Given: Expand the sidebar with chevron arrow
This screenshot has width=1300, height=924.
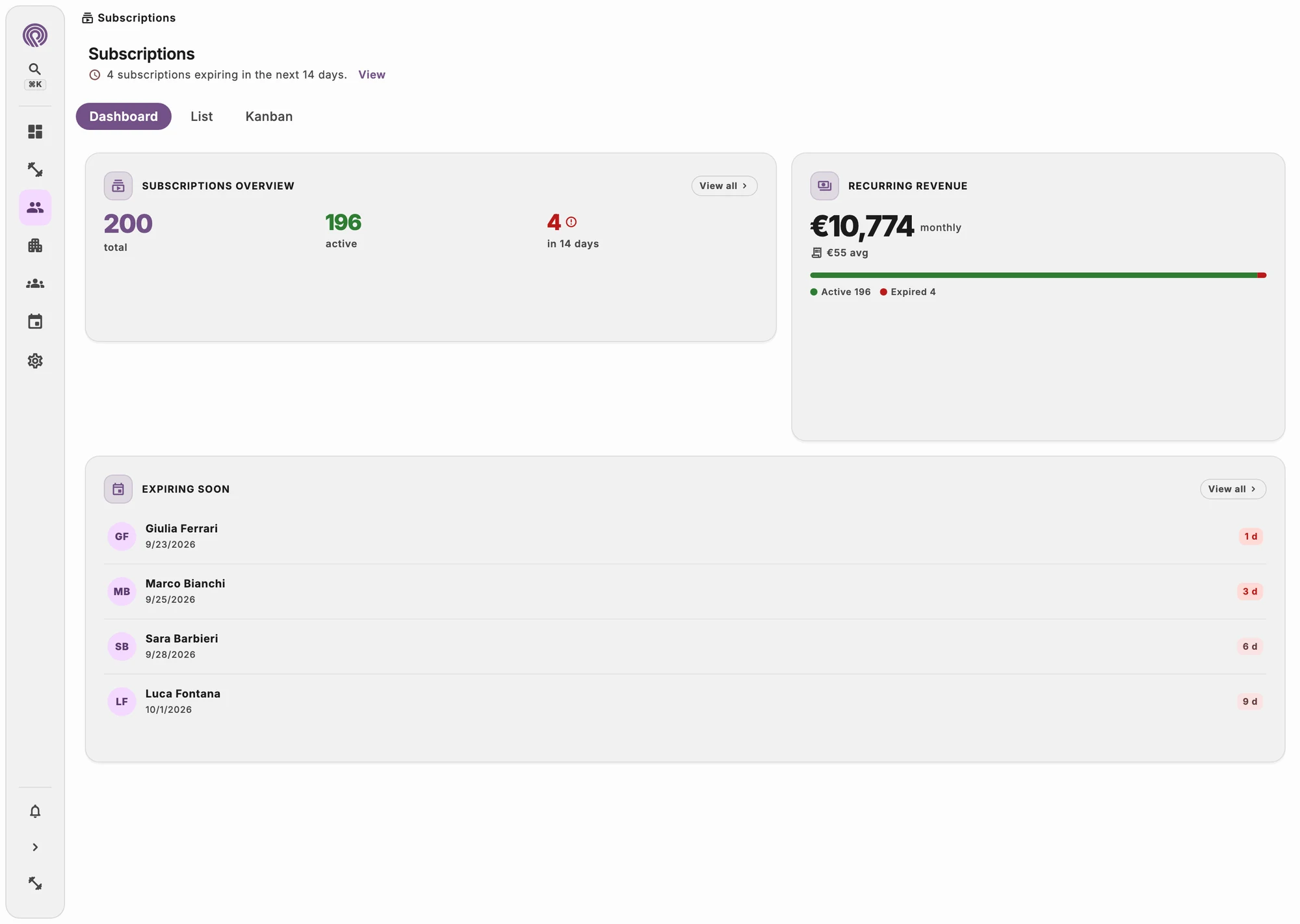Looking at the screenshot, I should pyautogui.click(x=35, y=847).
